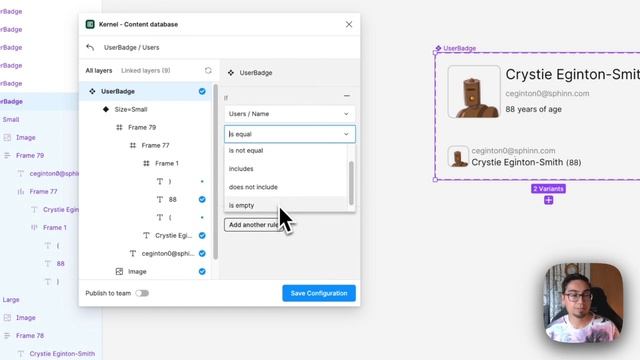Click text icon beside Crystie Egi... in plugin
This screenshot has width=640, height=360.
[146, 236]
